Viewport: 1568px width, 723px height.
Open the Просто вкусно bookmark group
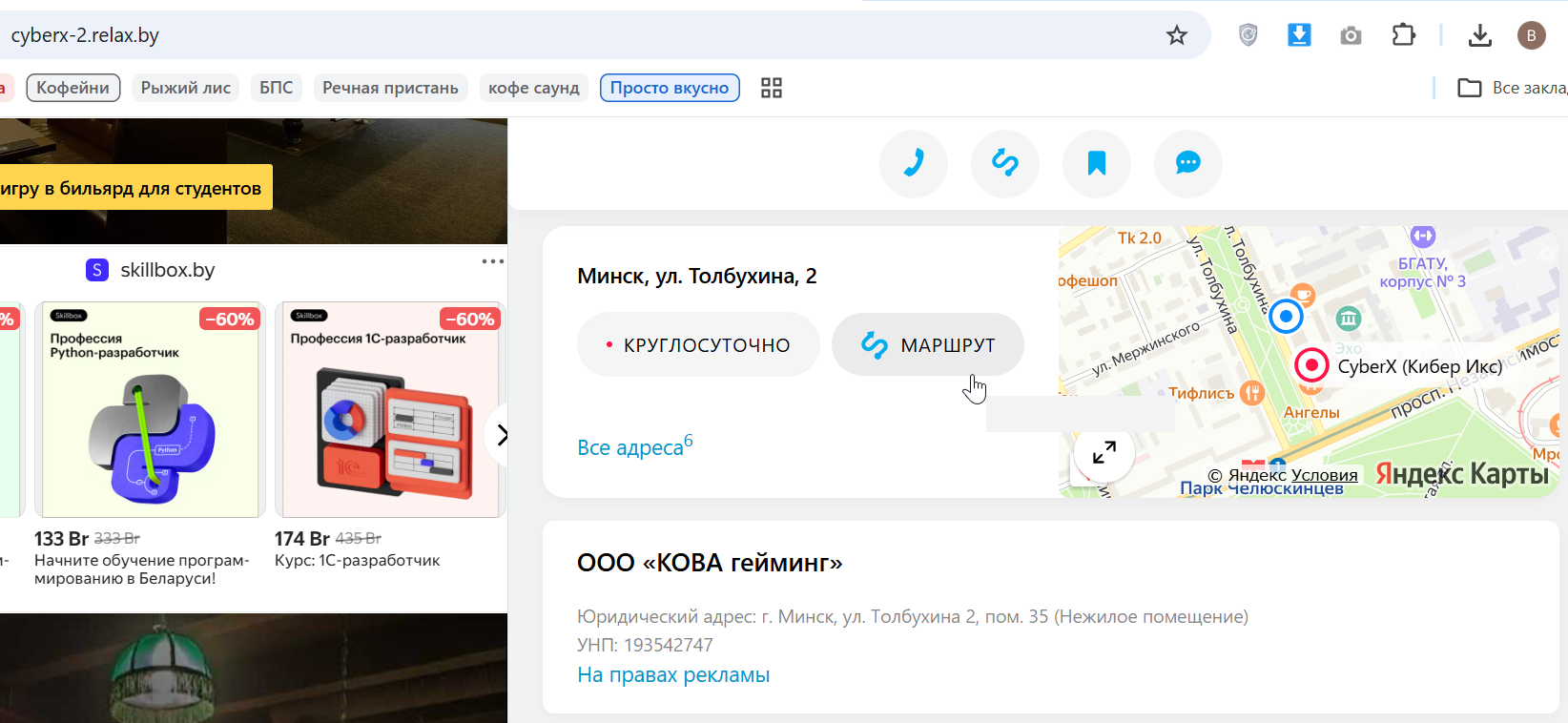(x=670, y=88)
